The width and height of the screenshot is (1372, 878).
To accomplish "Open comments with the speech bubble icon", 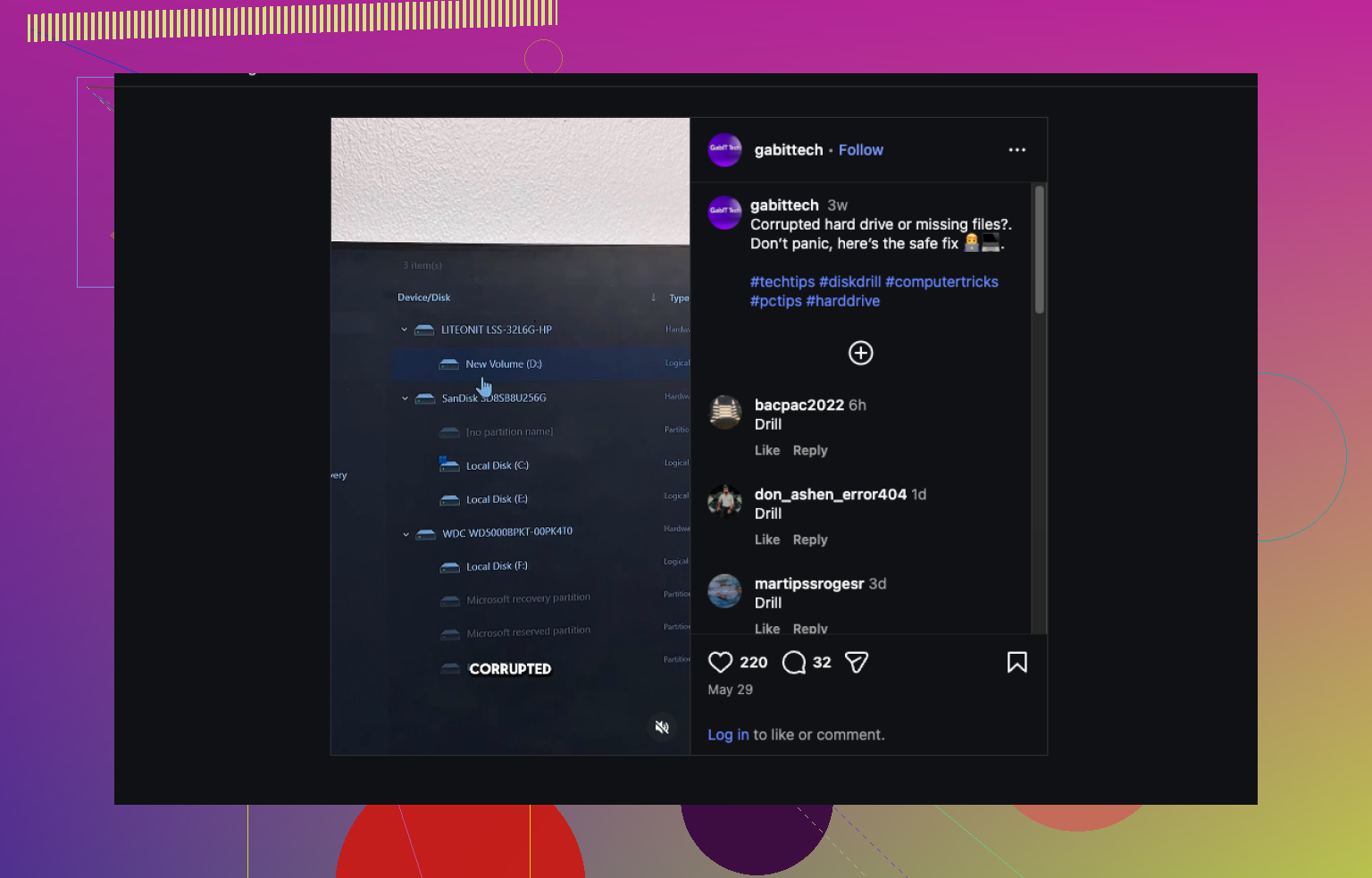I will [x=793, y=662].
